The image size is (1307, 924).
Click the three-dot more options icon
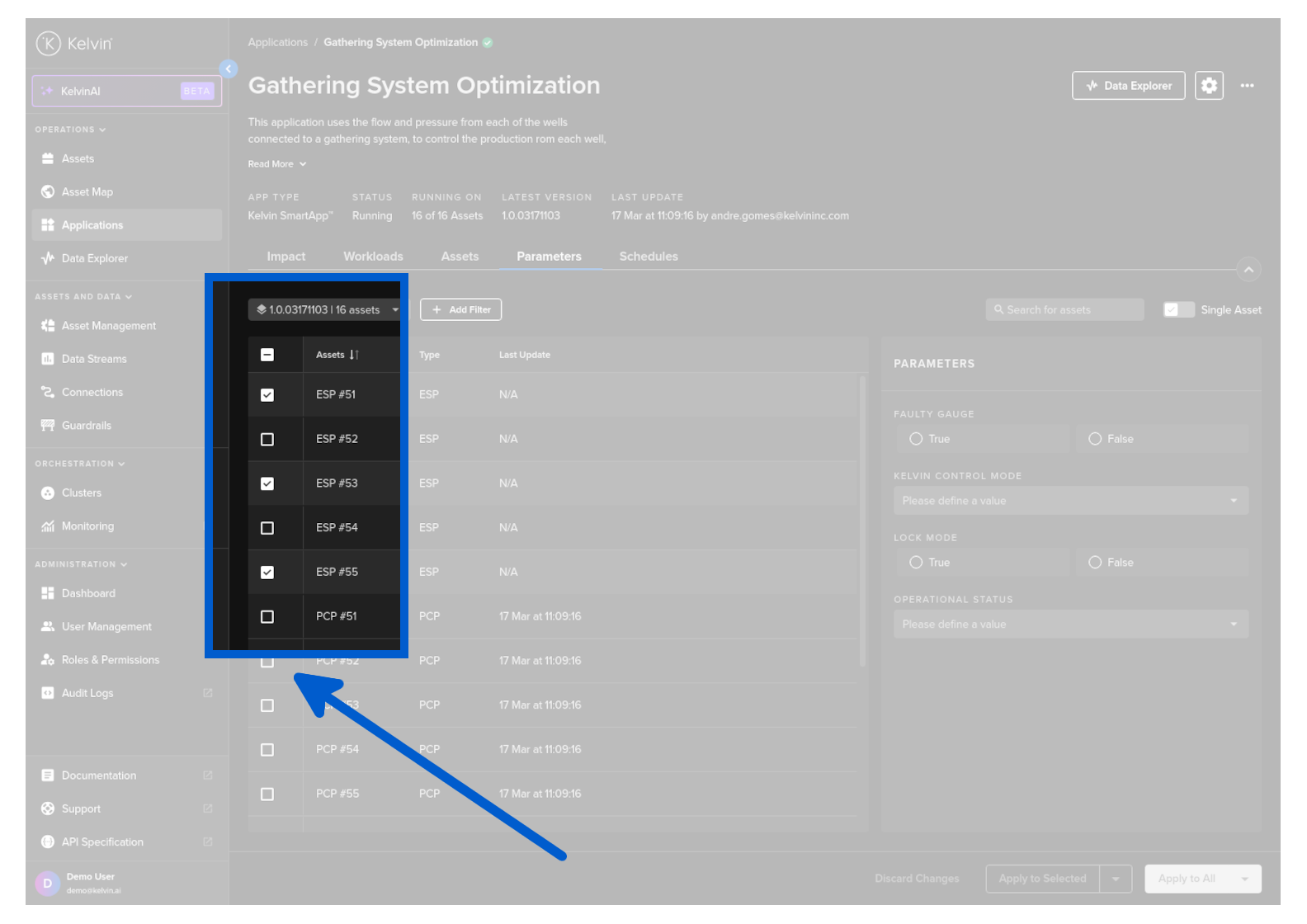(x=1247, y=86)
